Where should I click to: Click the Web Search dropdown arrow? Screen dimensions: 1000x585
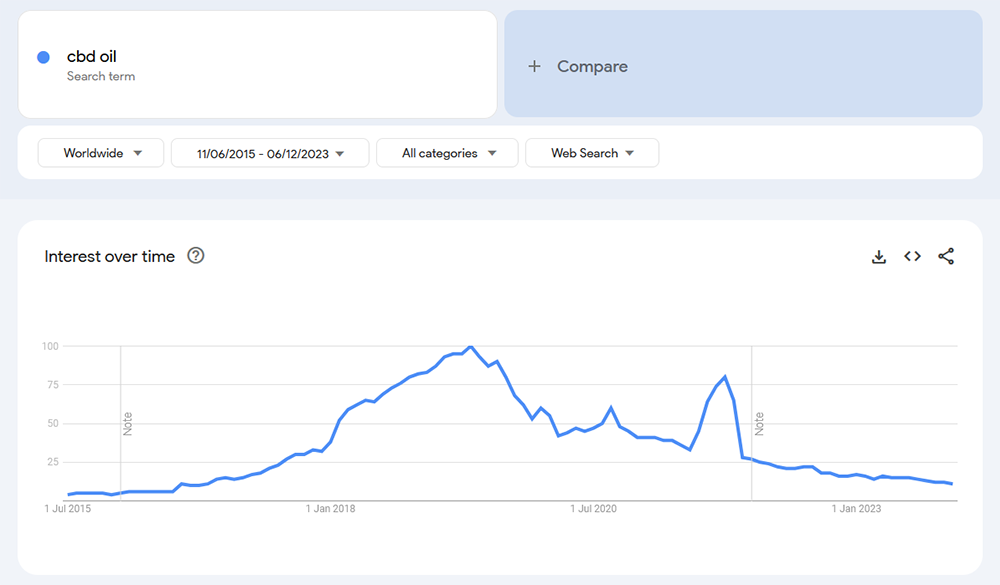[630, 152]
